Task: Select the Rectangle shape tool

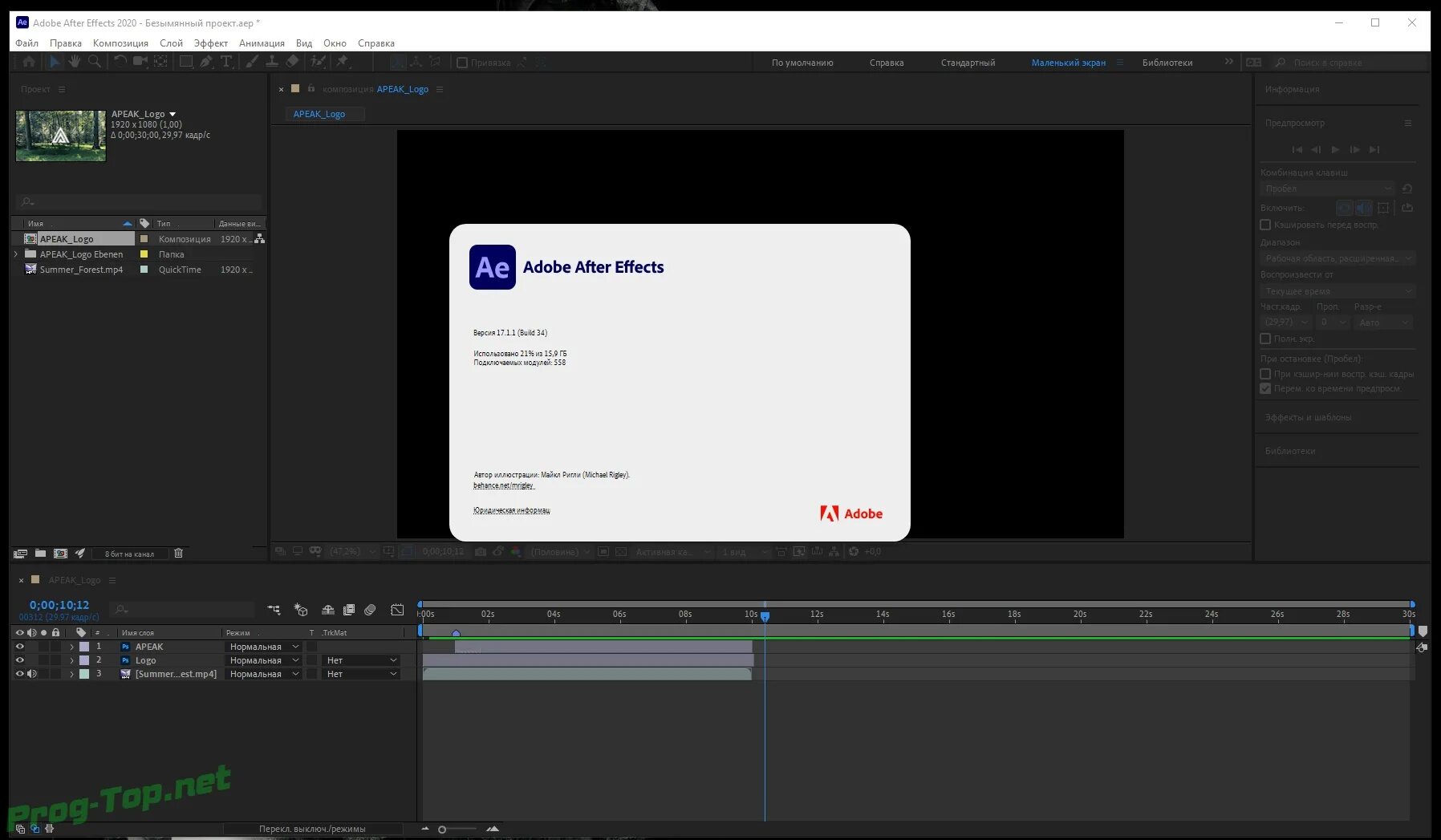Action: [x=186, y=62]
